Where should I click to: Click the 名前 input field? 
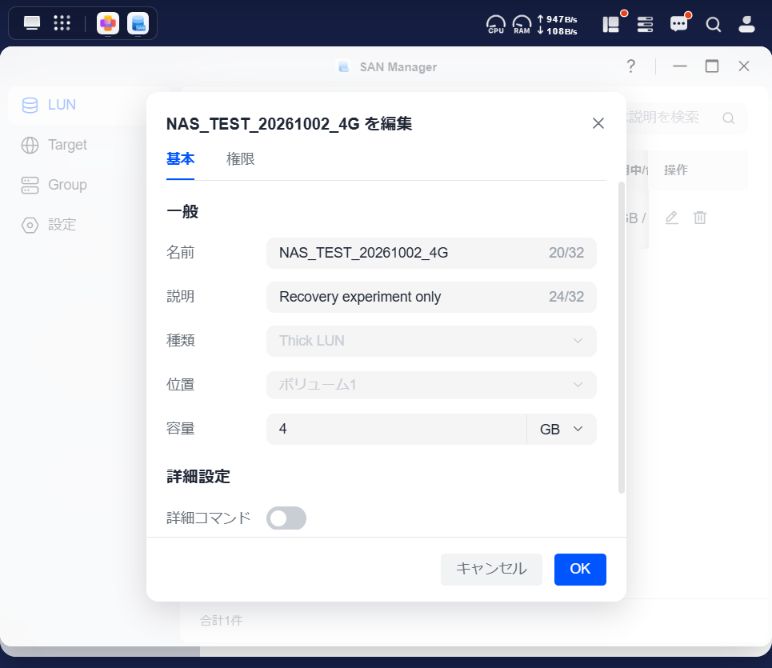point(431,253)
